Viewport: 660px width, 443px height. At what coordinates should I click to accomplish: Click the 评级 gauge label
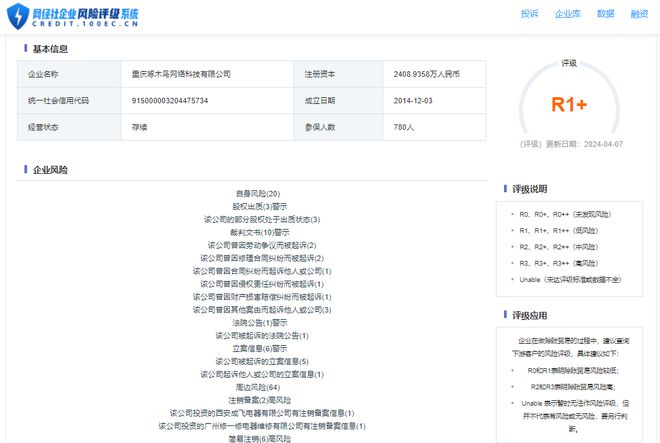coord(569,63)
